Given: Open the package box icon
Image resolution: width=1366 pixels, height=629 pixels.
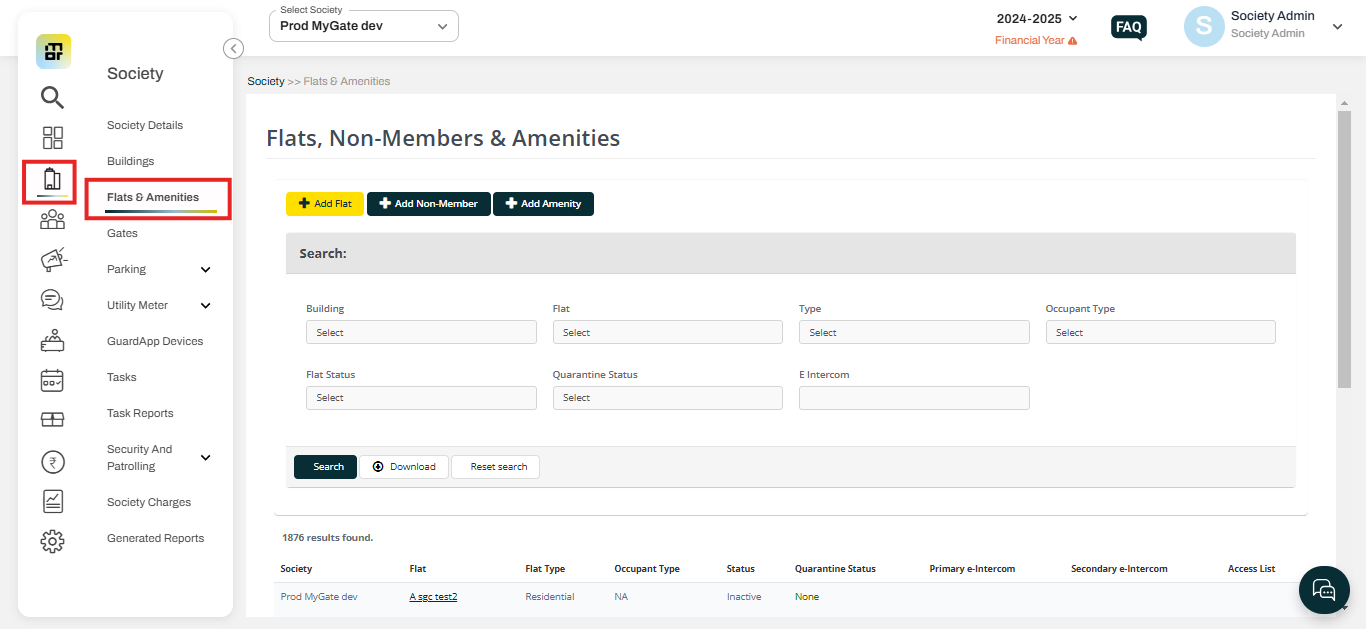Looking at the screenshot, I should pyautogui.click(x=52, y=420).
